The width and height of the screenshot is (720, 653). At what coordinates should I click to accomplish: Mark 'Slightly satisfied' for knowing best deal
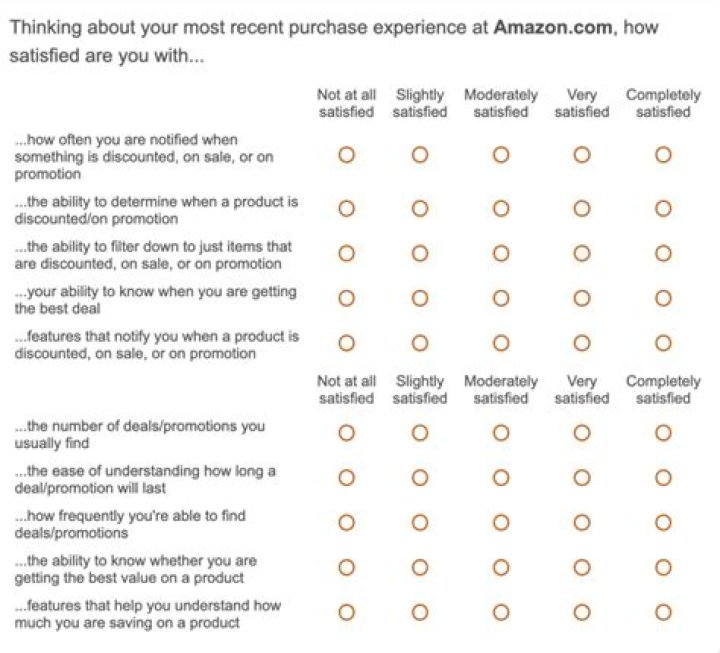point(419,298)
